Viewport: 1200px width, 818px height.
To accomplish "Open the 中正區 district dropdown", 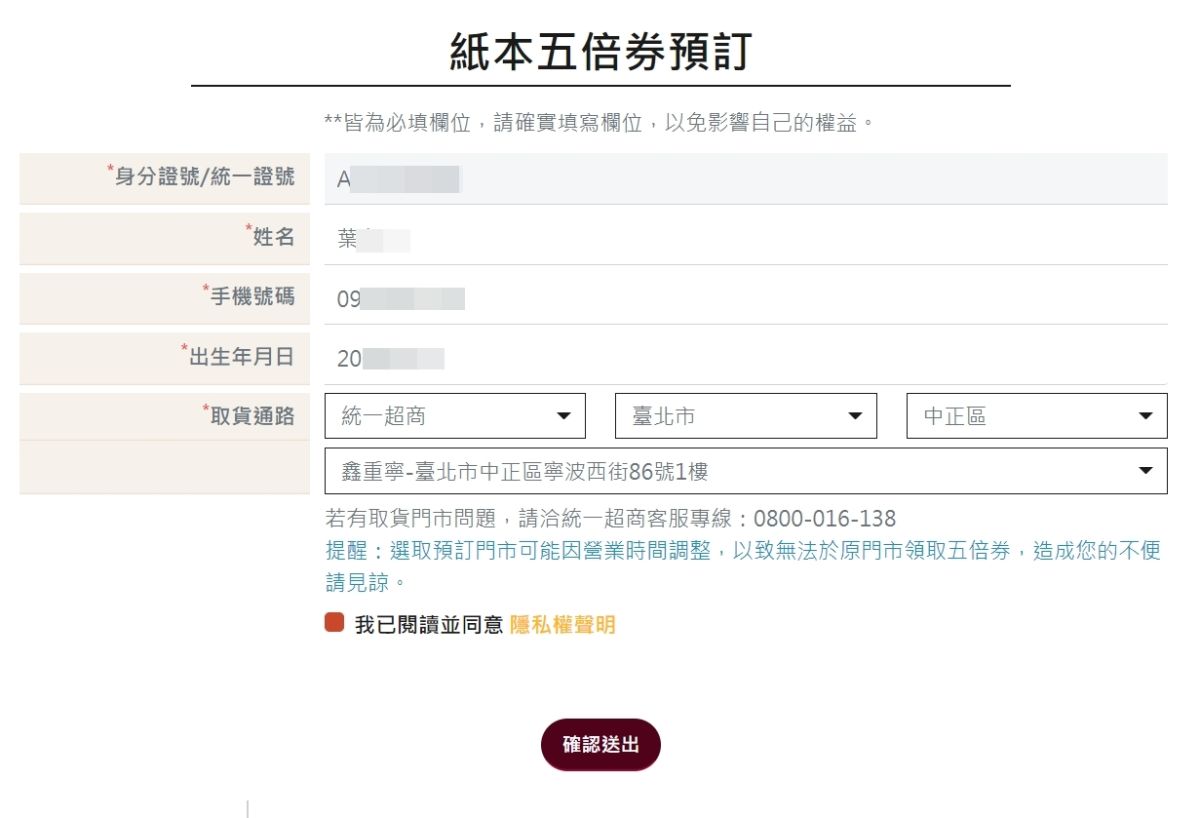I will pos(1036,416).
